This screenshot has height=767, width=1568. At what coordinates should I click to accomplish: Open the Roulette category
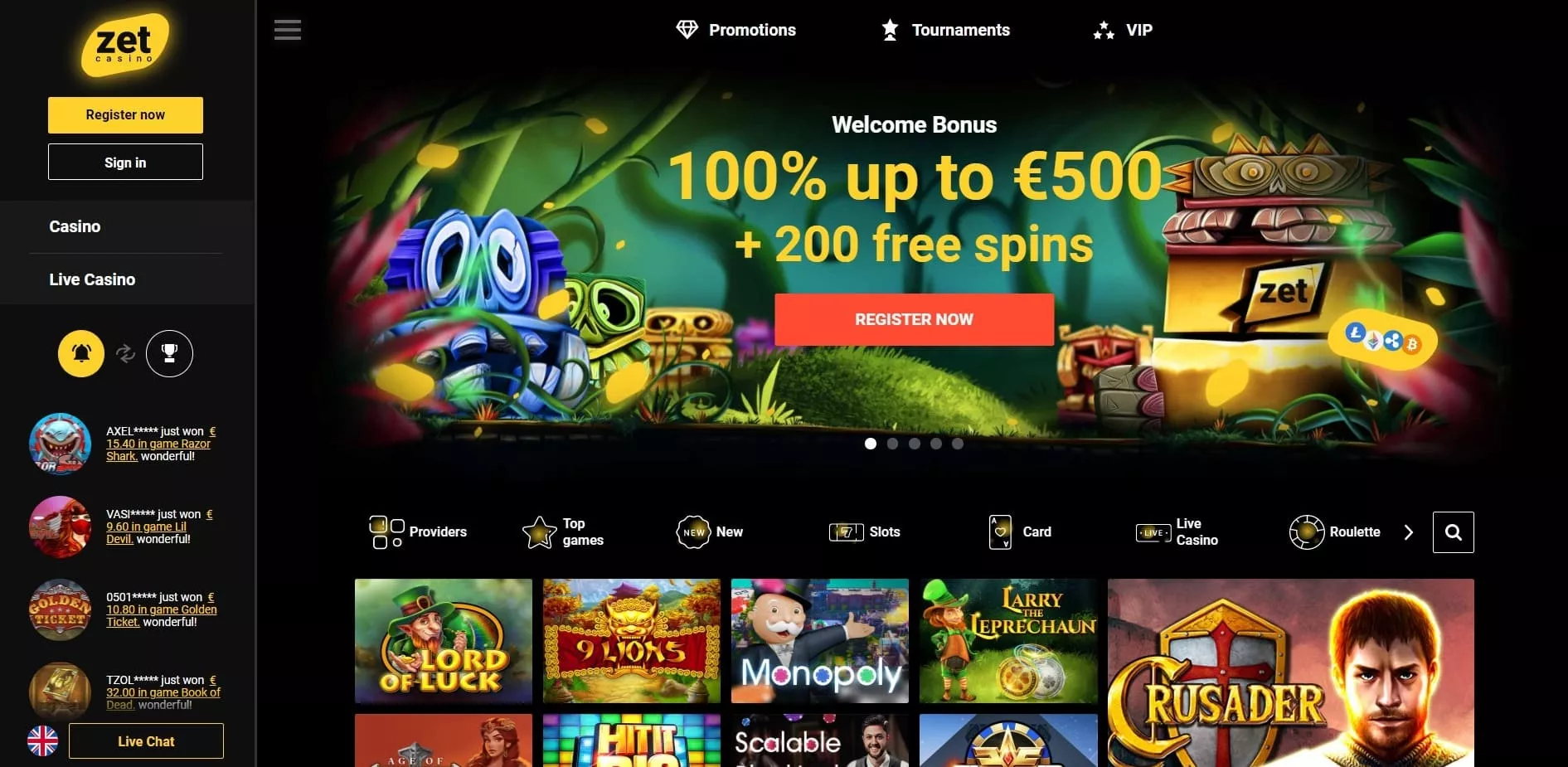pos(1335,532)
